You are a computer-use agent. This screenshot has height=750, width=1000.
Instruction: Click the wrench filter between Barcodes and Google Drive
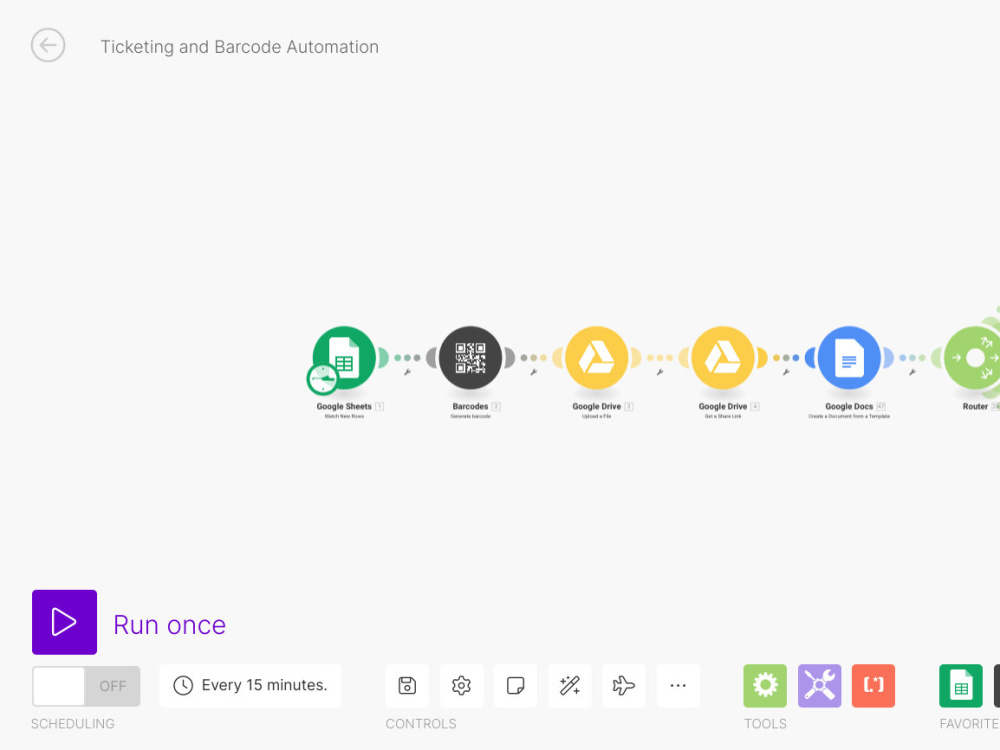[534, 372]
